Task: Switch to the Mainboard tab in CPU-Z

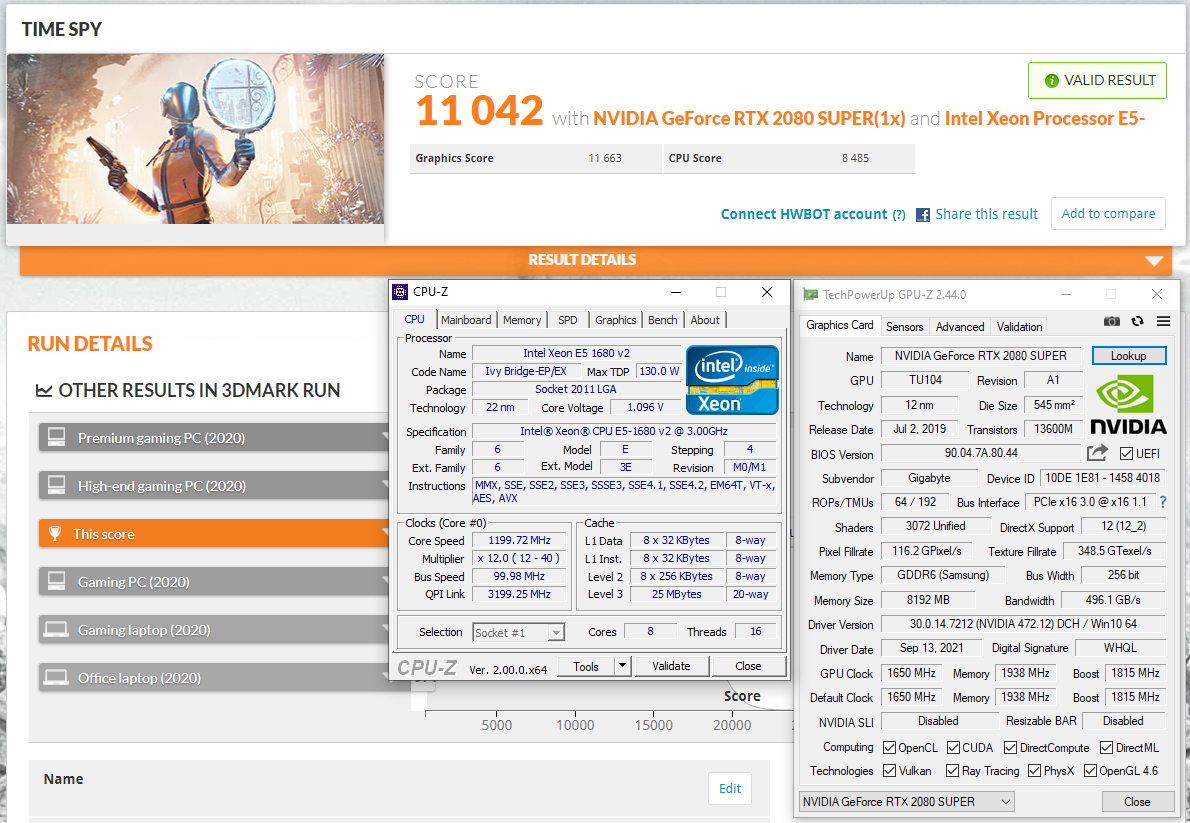Action: [466, 320]
